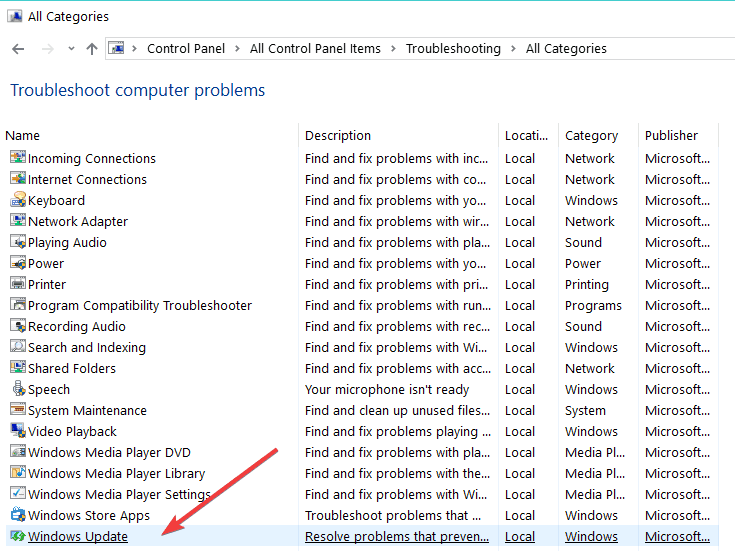Click the Speech microphone icon
This screenshot has height=551, width=735.
coord(18,388)
